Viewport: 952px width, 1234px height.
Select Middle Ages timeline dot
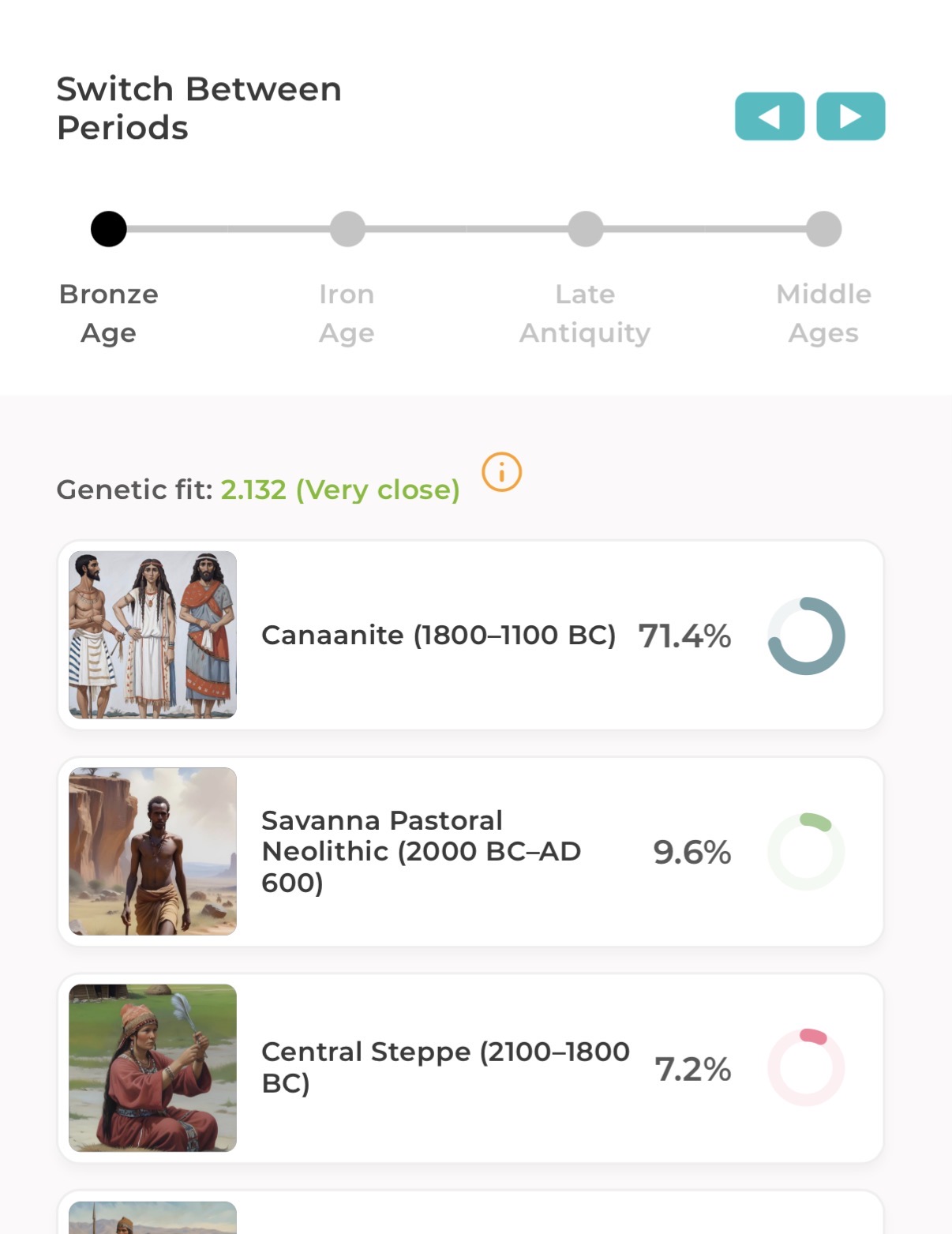pyautogui.click(x=824, y=229)
